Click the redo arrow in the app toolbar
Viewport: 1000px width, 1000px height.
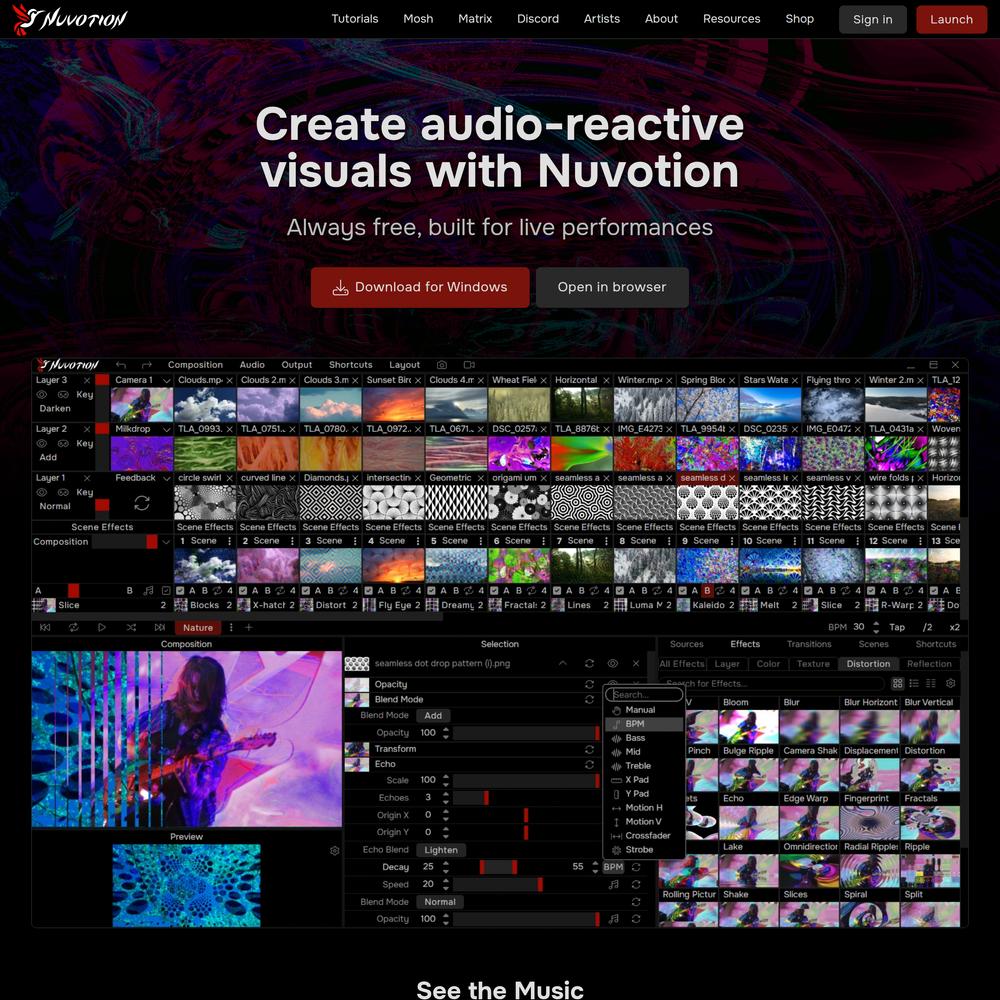pos(147,365)
